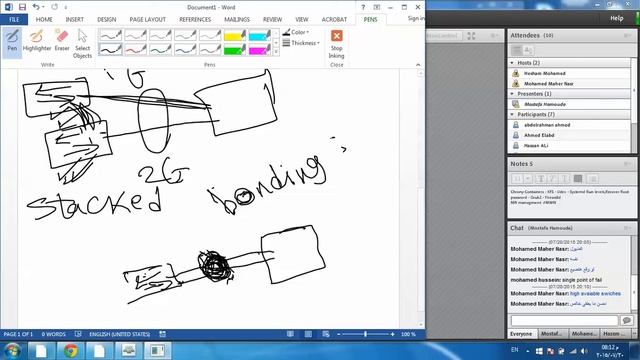
Task: Switch to Web Layout view
Action: (326, 334)
